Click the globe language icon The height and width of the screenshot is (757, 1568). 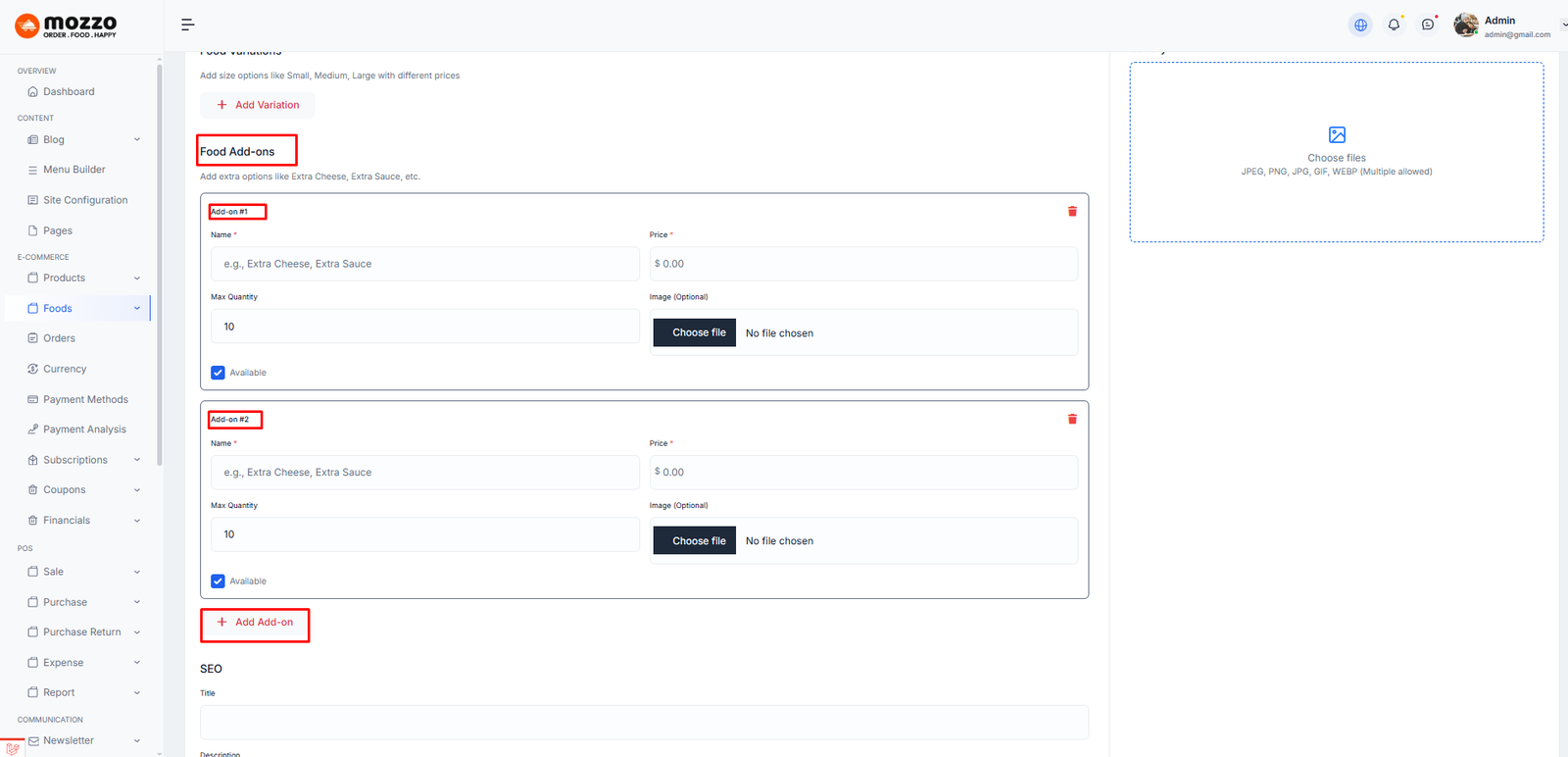(x=1360, y=25)
